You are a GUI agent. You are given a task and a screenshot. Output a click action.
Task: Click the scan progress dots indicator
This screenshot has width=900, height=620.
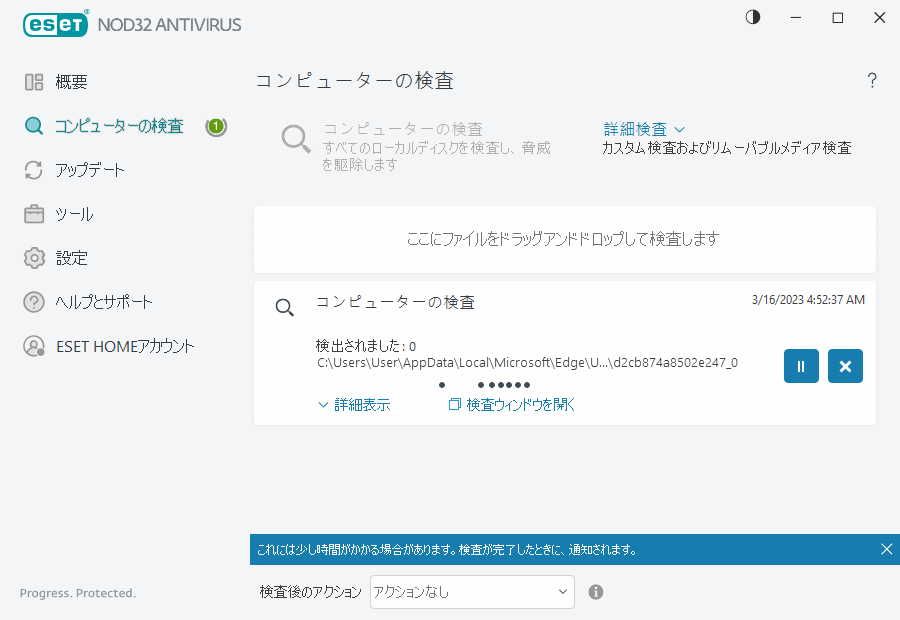point(485,384)
